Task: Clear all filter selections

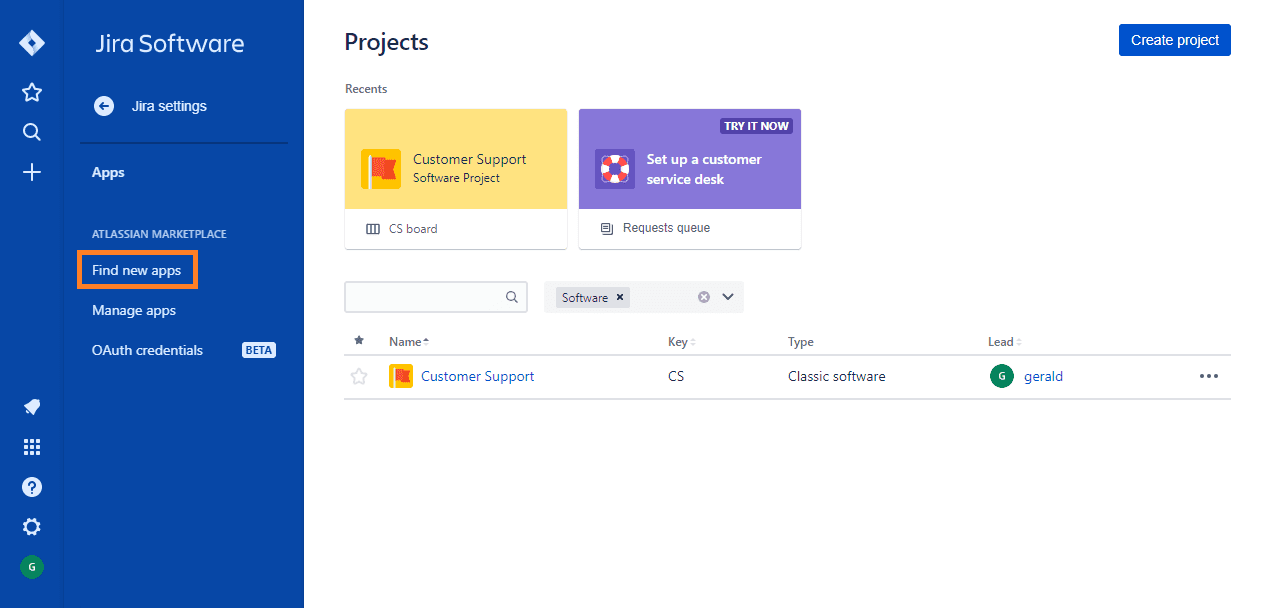Action: [704, 297]
